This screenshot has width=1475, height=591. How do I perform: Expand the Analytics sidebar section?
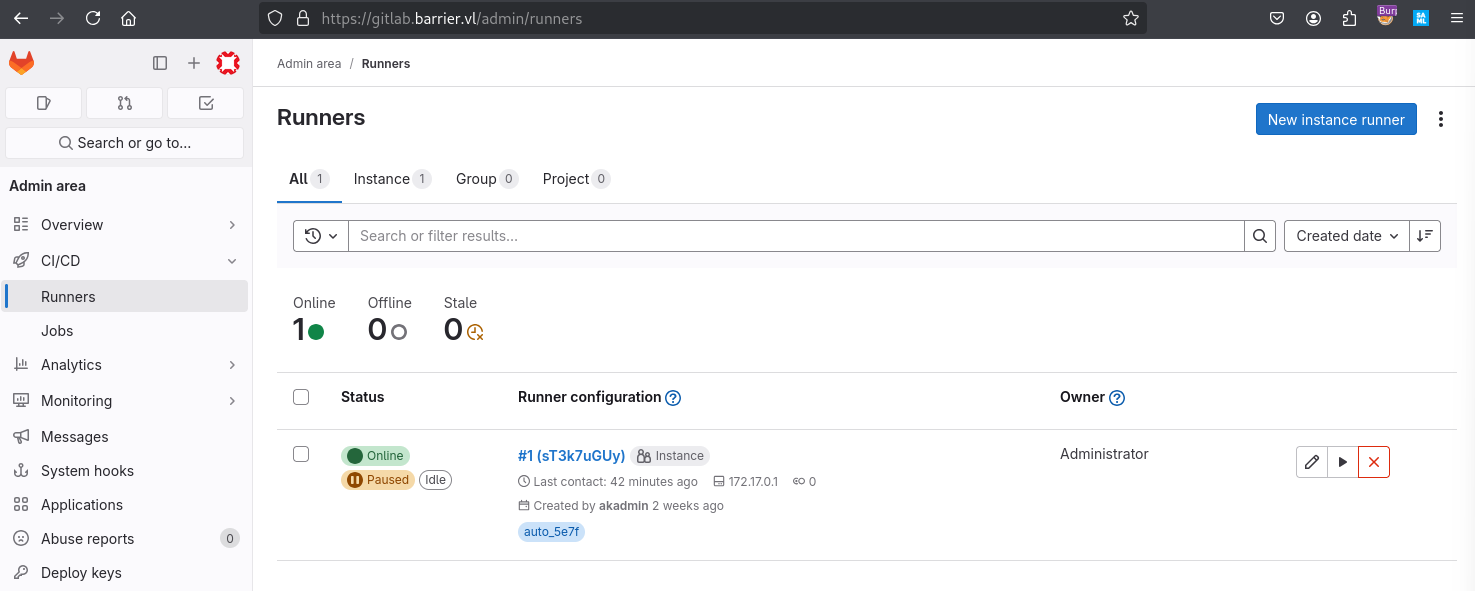coord(125,365)
